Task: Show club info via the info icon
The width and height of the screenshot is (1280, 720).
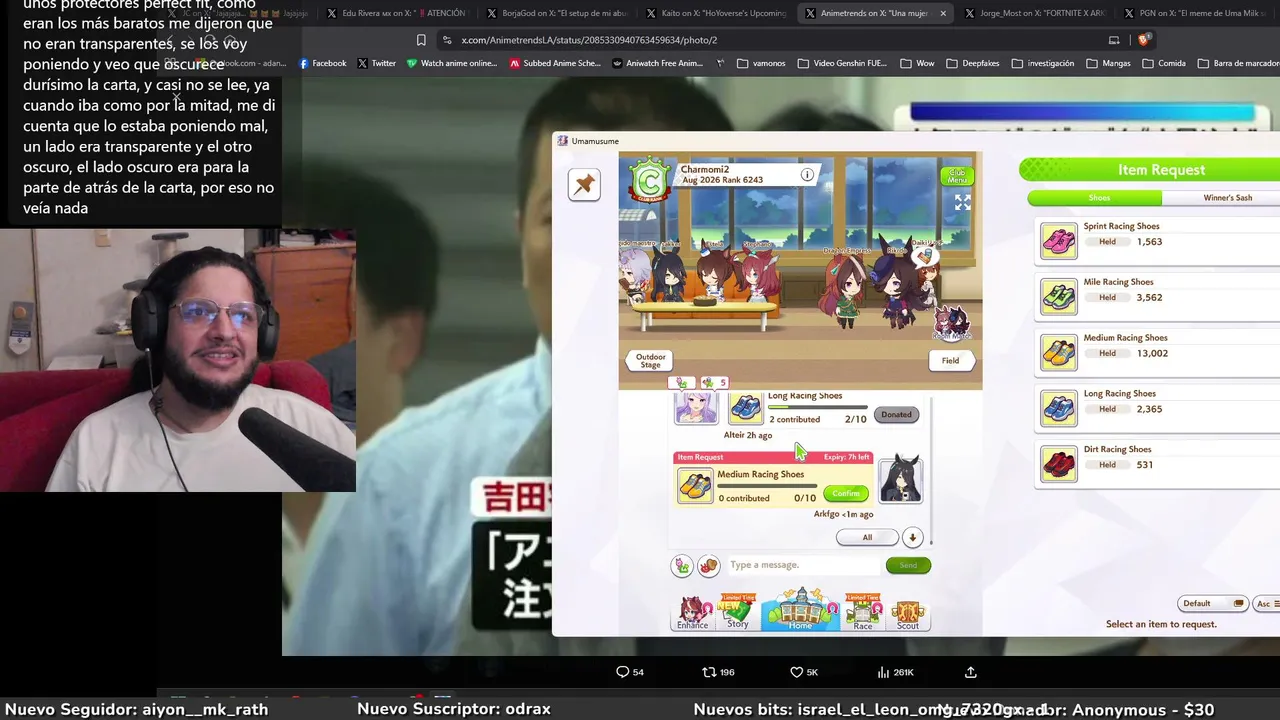Action: coord(807,174)
